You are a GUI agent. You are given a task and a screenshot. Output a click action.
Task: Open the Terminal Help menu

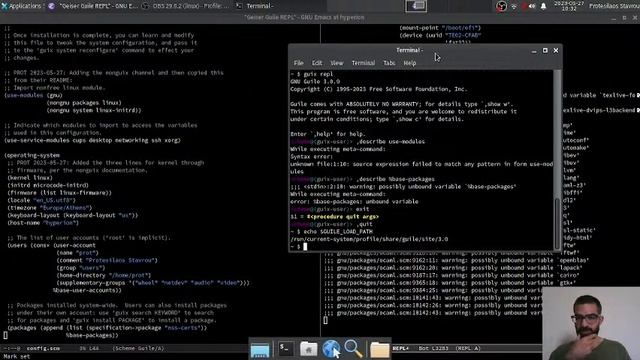pos(410,63)
